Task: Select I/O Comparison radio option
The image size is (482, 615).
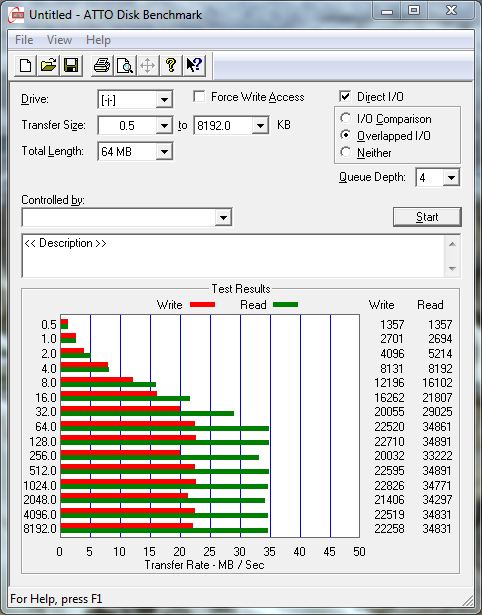Action: coord(346,118)
